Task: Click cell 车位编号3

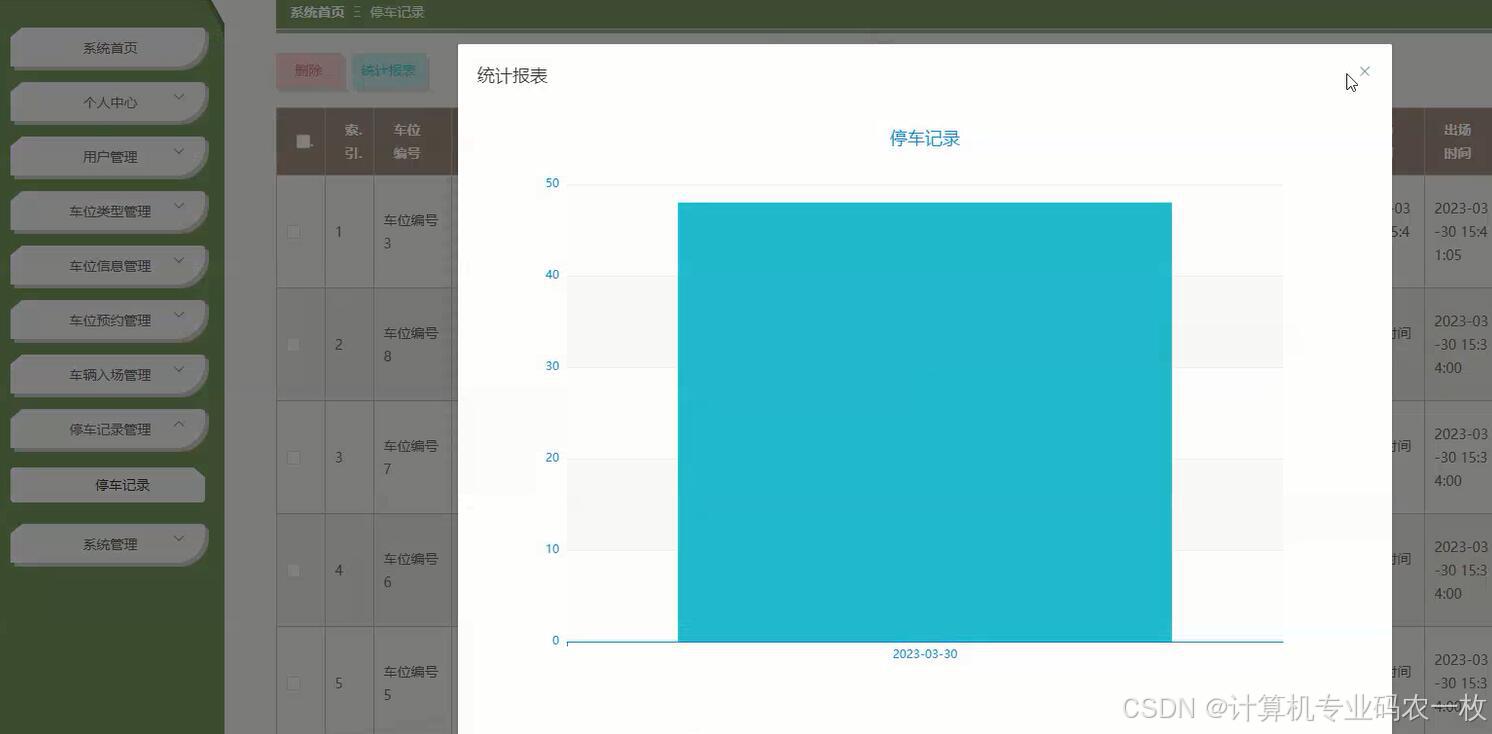Action: point(411,232)
